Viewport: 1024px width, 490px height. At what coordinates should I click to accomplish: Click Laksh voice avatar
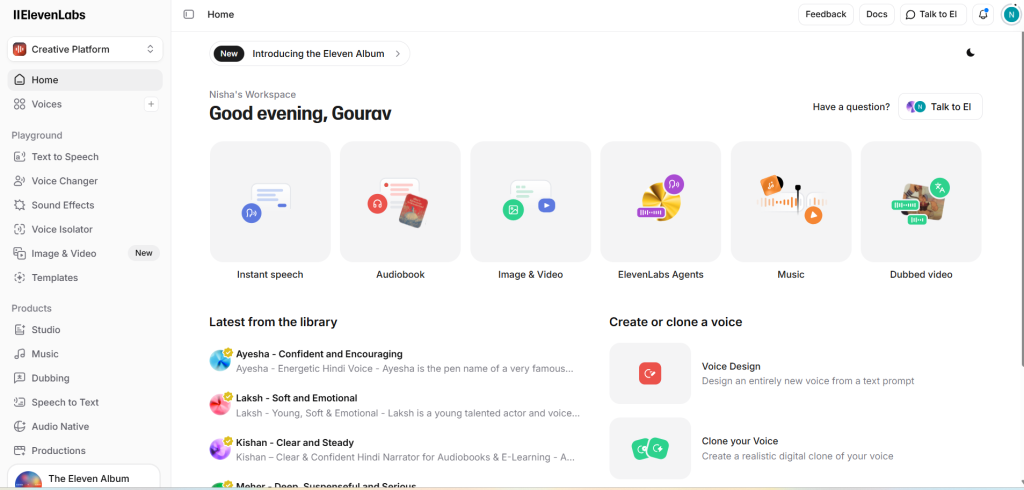coord(220,405)
